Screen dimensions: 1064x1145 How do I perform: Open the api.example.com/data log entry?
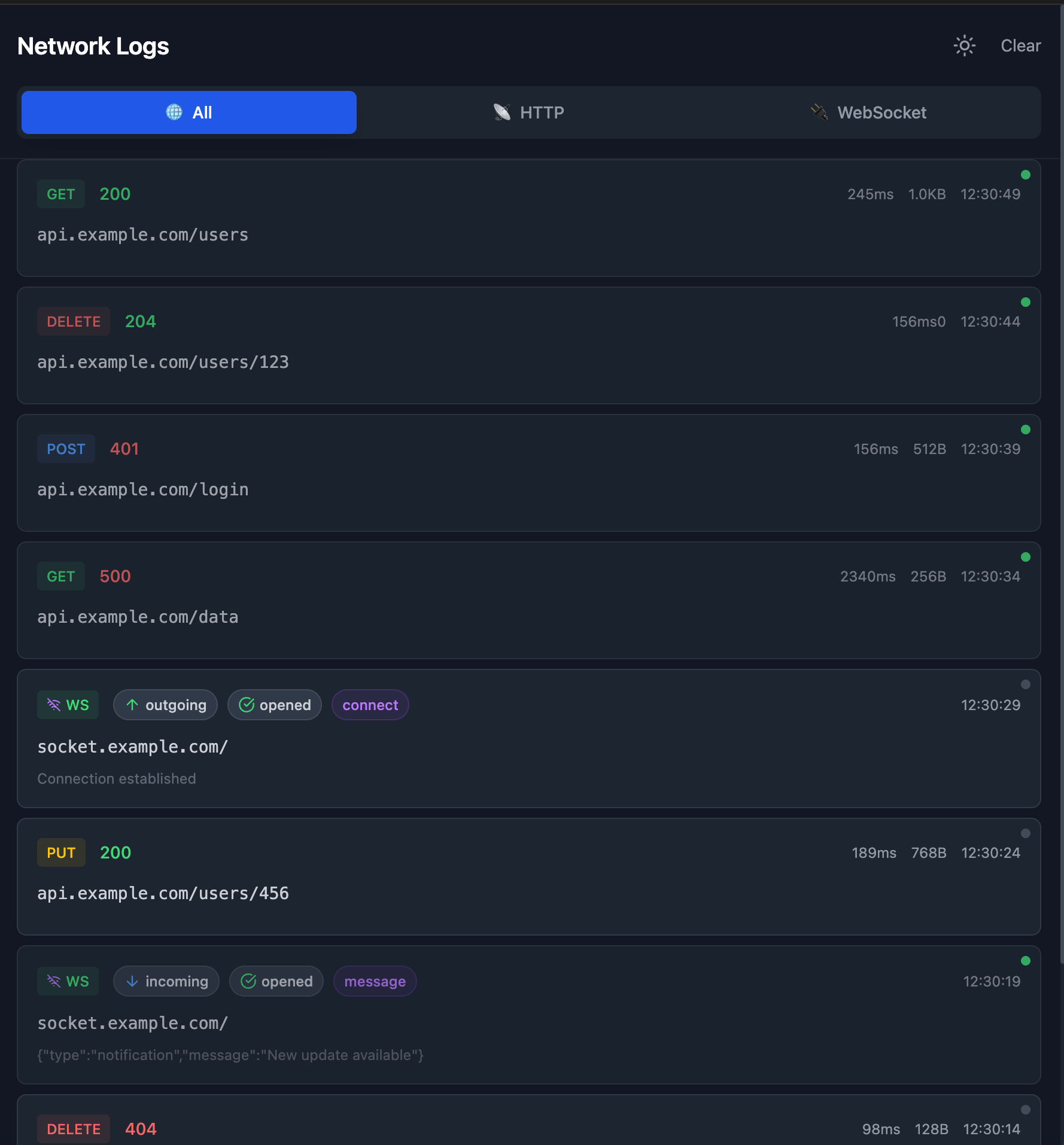click(529, 601)
